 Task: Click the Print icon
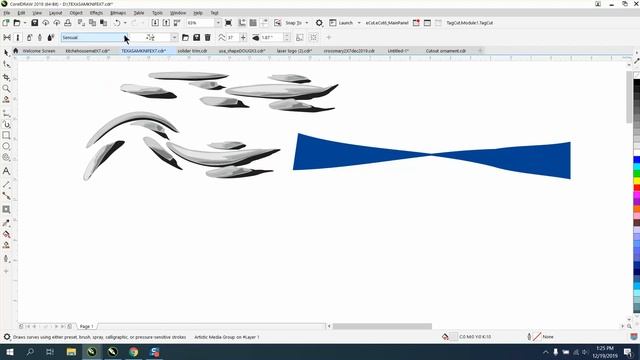(68, 23)
